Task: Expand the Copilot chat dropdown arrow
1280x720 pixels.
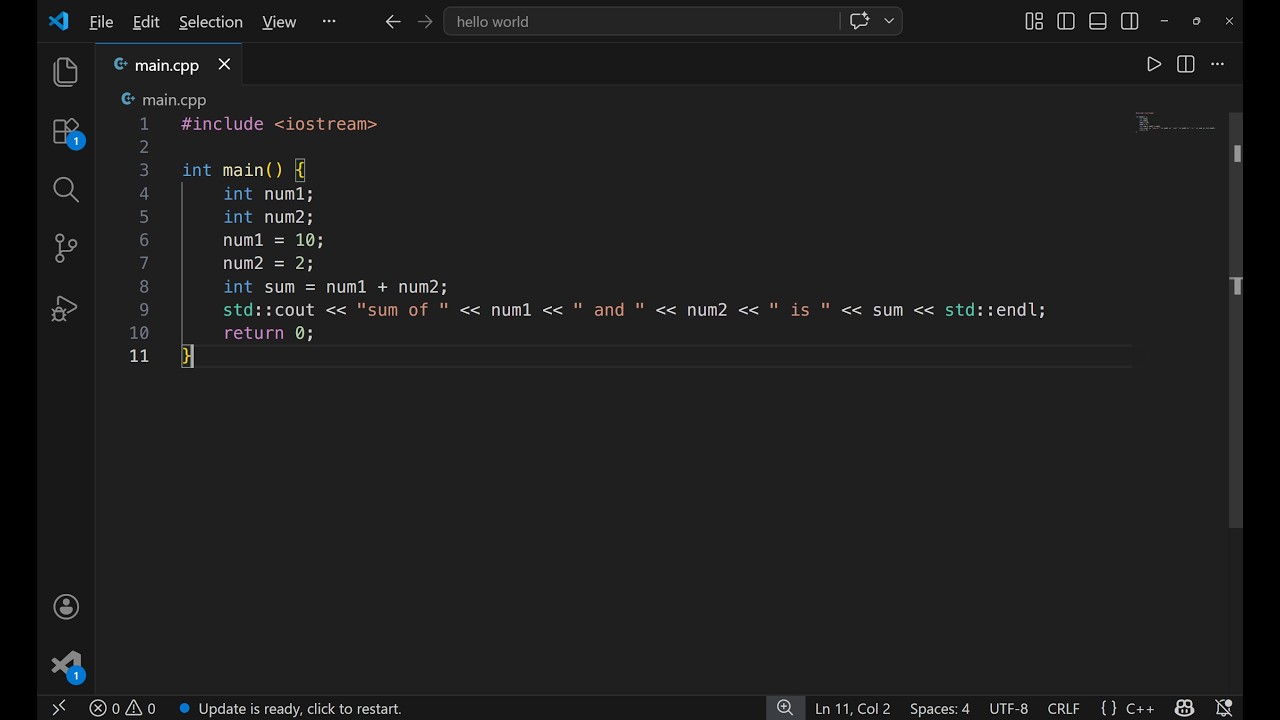Action: [888, 21]
